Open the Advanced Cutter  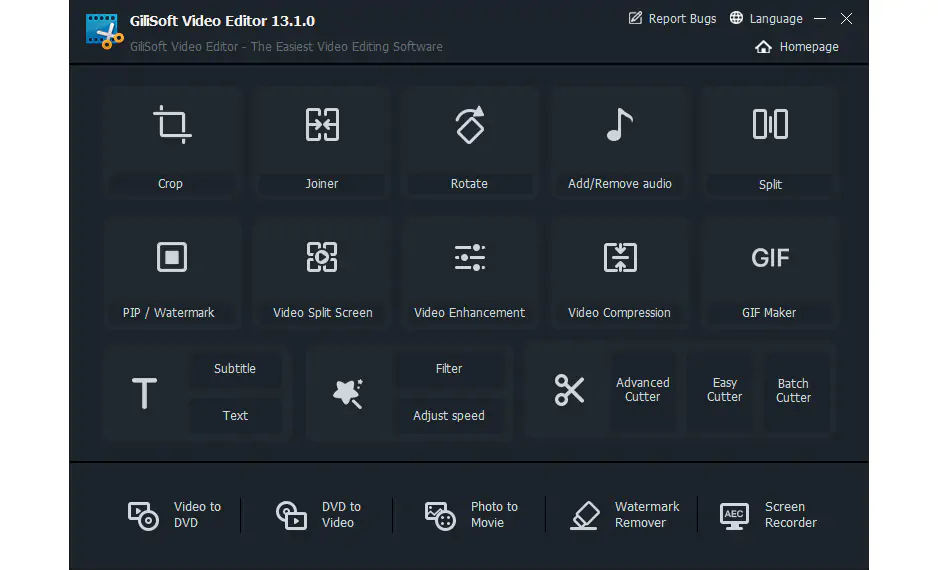642,390
